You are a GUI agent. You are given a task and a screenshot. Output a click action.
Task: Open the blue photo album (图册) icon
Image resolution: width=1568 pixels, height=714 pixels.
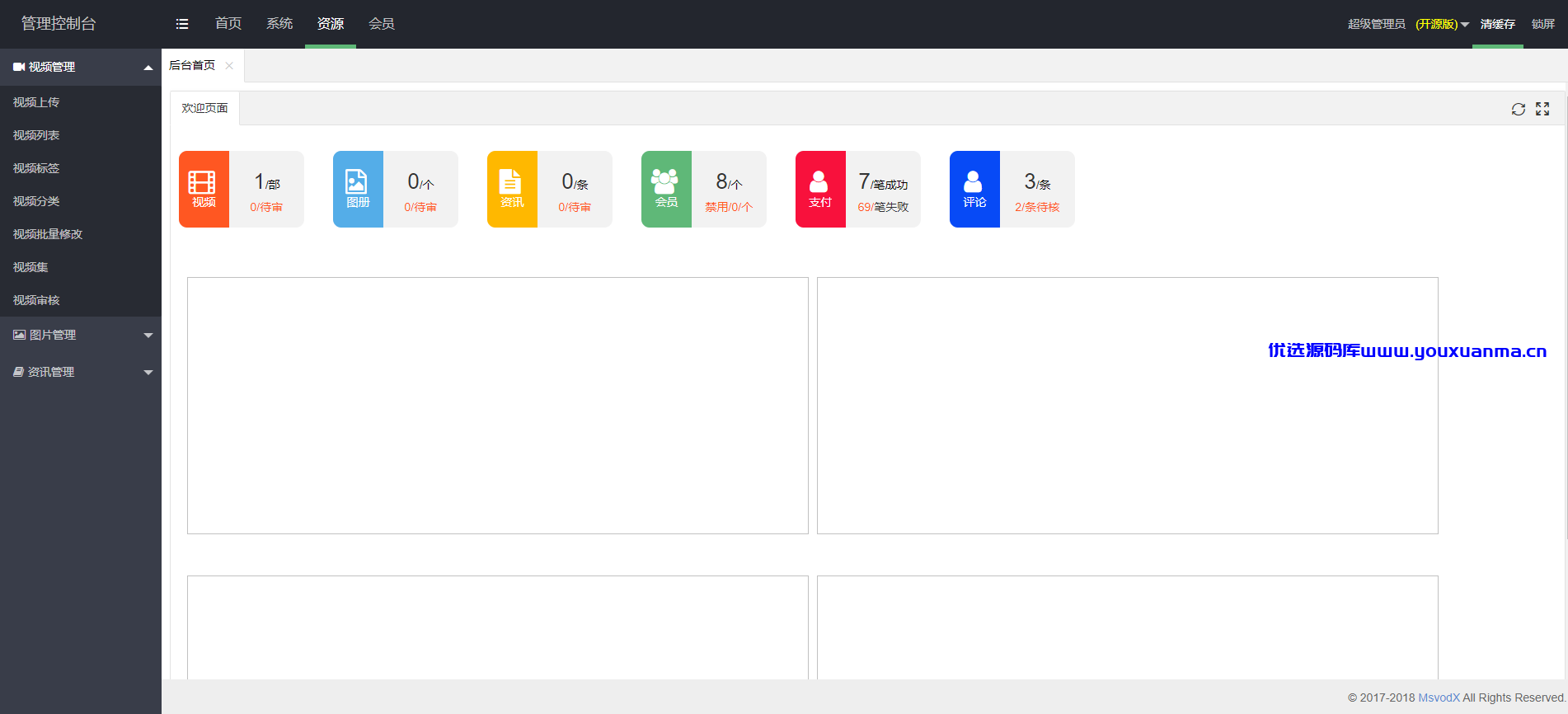tap(358, 189)
